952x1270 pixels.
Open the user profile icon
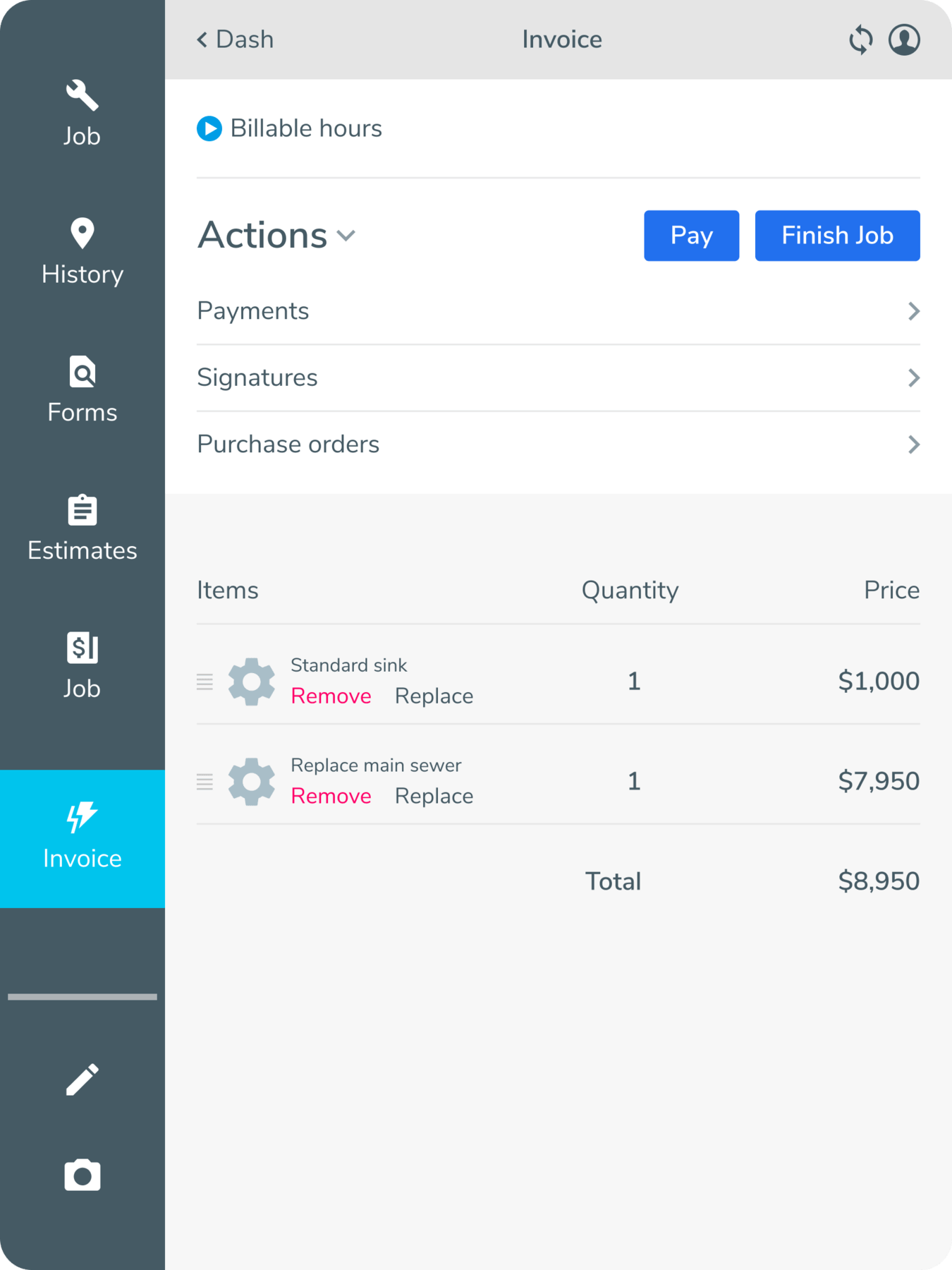904,40
